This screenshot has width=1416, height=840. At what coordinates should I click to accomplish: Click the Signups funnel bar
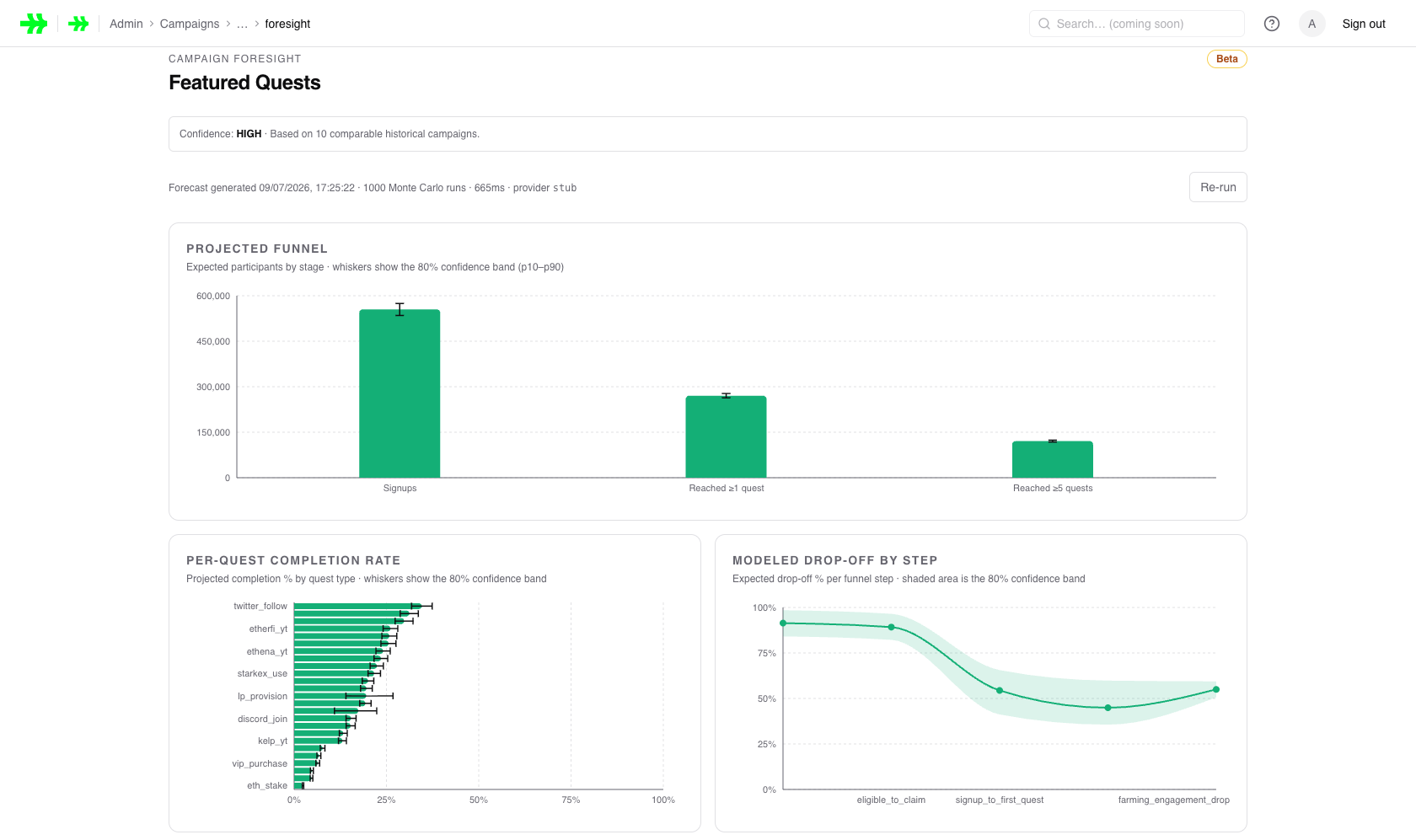[400, 393]
